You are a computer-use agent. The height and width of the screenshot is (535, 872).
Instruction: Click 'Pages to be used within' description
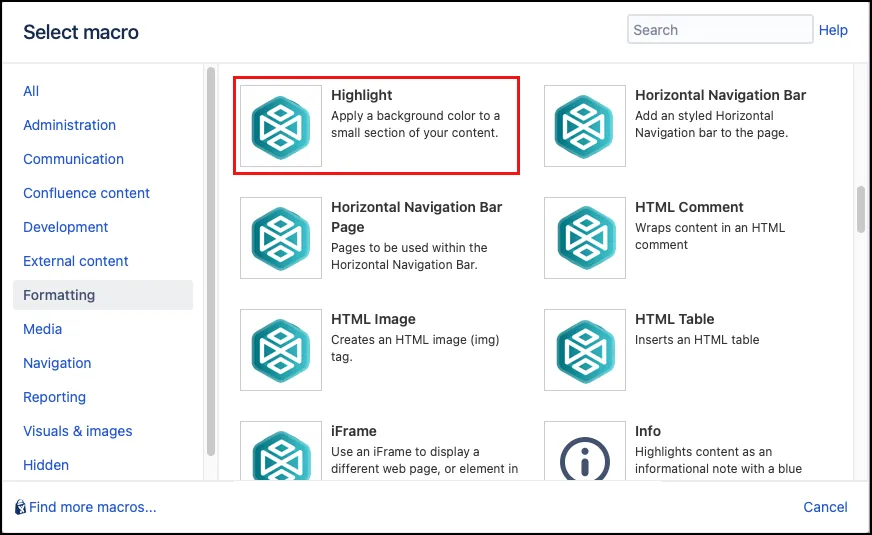pos(409,256)
